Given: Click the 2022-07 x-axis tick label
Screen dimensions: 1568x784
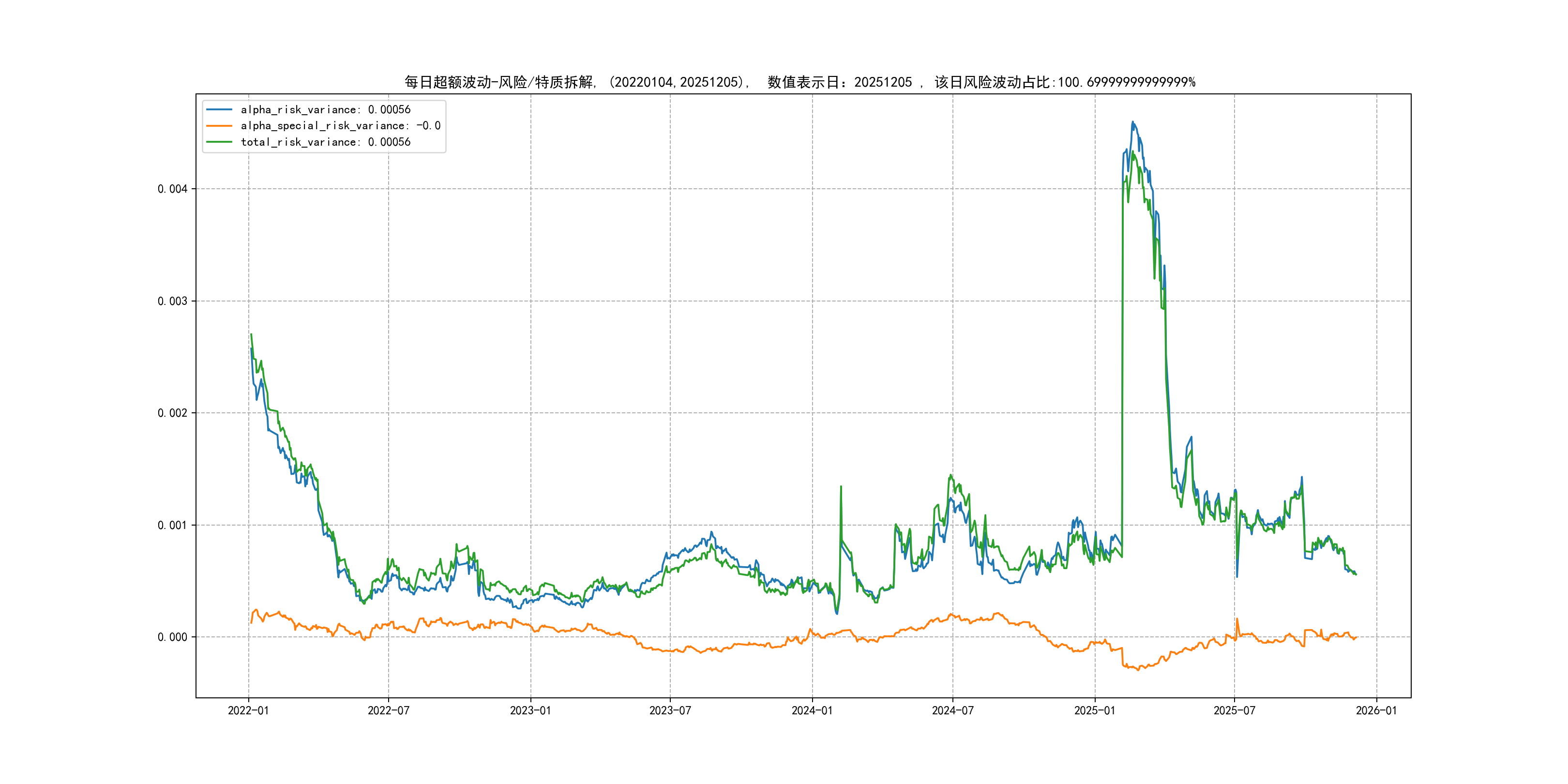Looking at the screenshot, I should 388,710.
